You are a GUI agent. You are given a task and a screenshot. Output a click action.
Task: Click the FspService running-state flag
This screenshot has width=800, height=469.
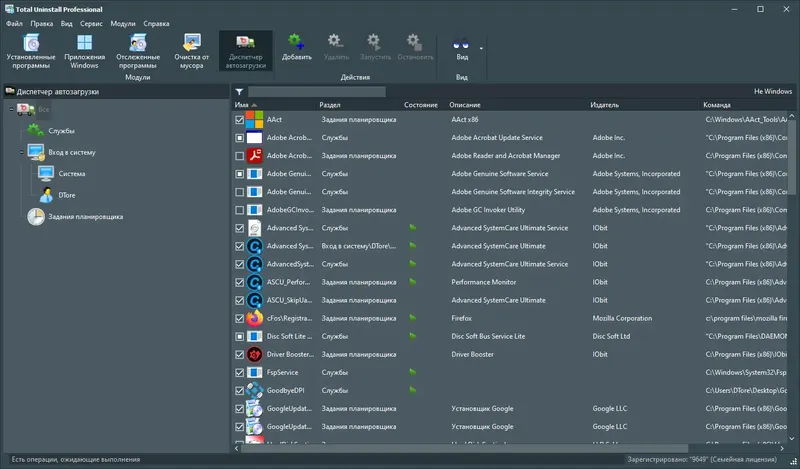[412, 373]
